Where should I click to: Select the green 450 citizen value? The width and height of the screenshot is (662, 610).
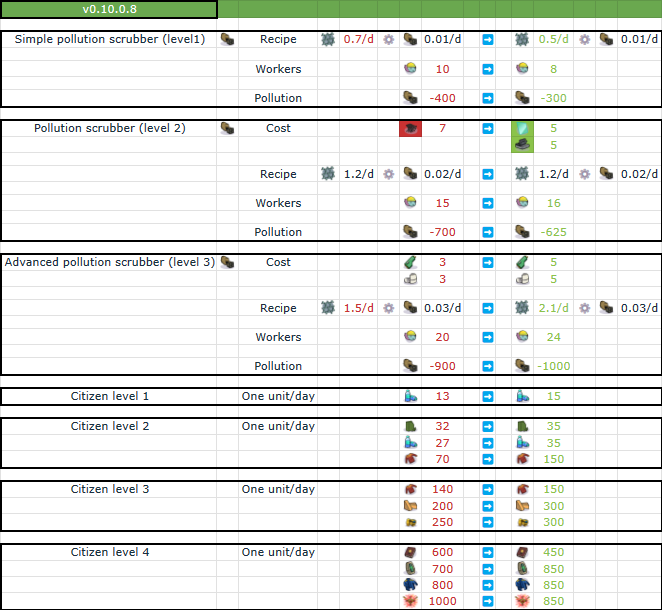[553, 552]
